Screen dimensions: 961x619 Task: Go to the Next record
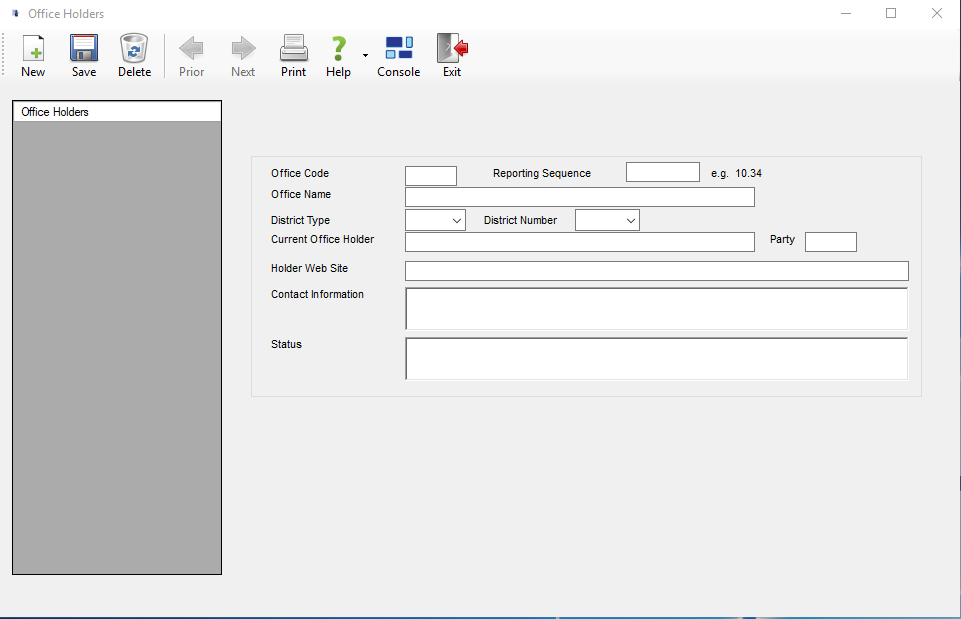[x=243, y=56]
